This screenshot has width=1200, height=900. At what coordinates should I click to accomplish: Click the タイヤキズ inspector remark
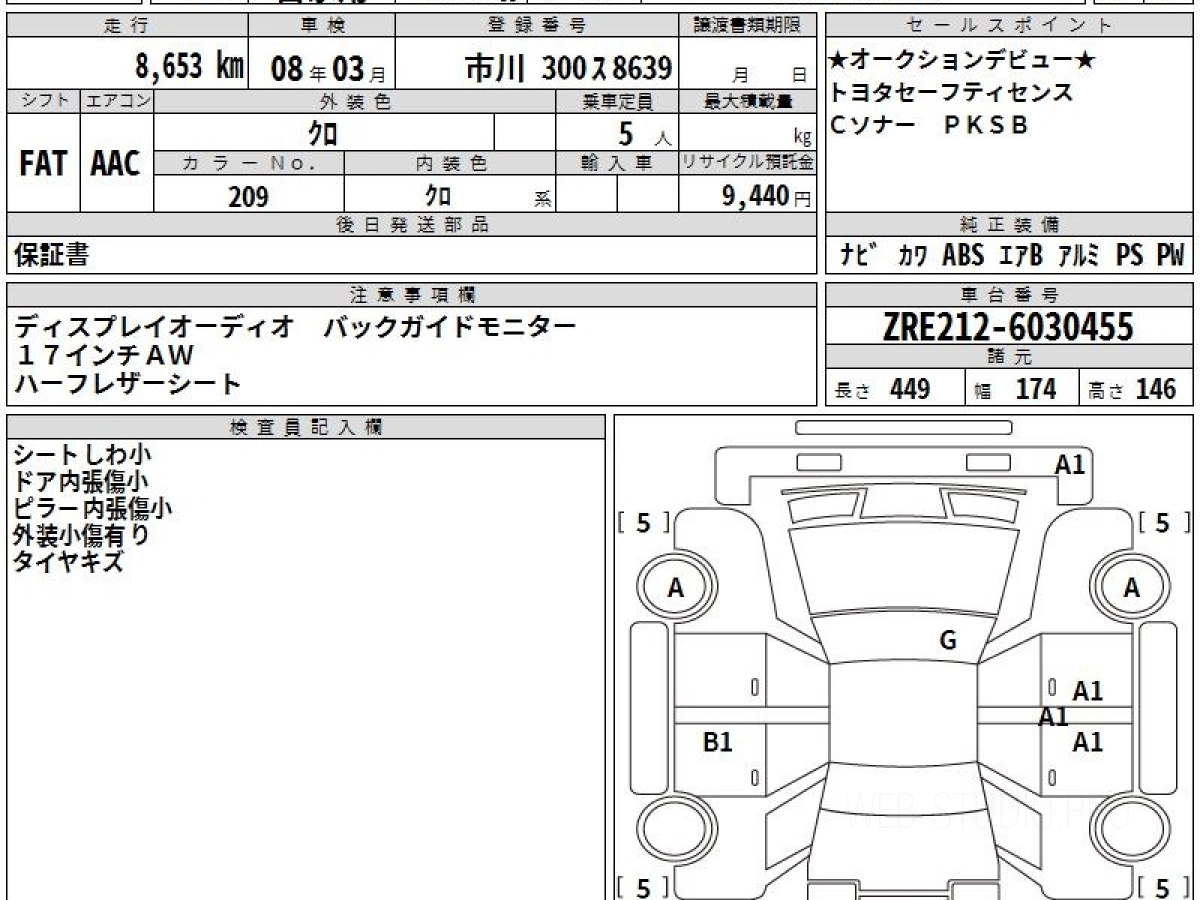68,561
